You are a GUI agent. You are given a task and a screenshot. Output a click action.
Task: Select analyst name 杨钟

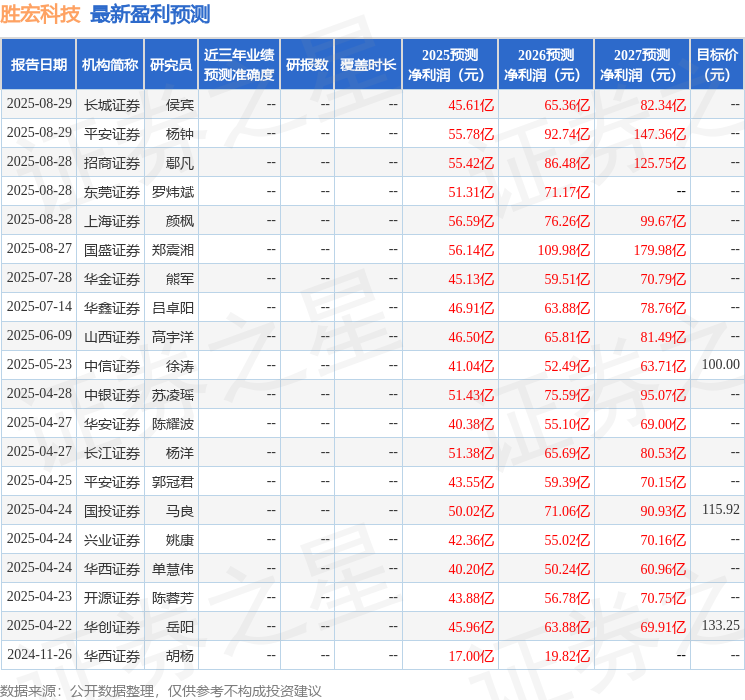180,134
